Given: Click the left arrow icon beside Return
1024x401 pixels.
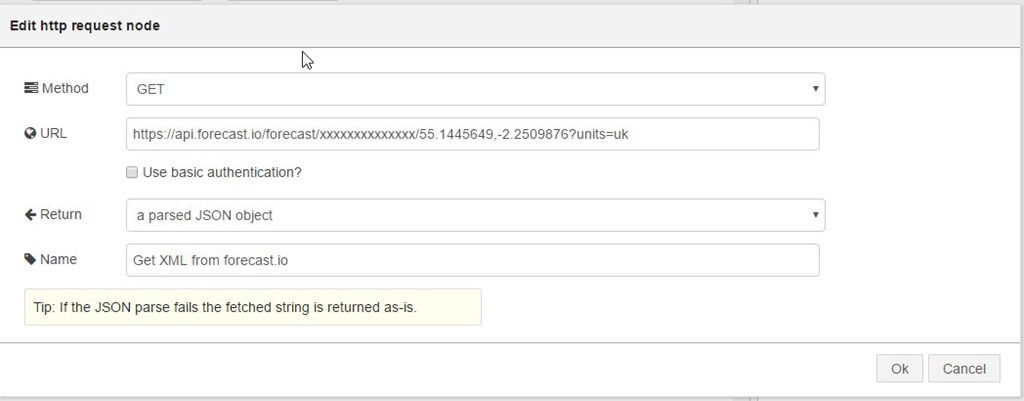Looking at the screenshot, I should (x=30, y=214).
